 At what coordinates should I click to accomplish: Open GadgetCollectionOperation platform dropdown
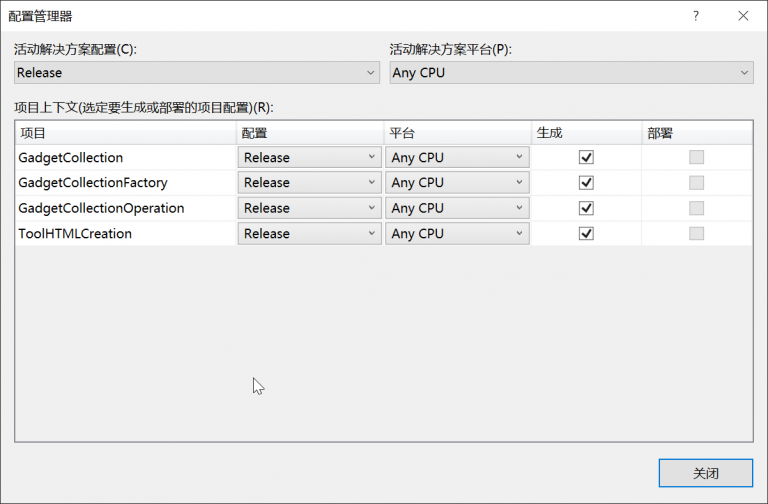[x=458, y=208]
